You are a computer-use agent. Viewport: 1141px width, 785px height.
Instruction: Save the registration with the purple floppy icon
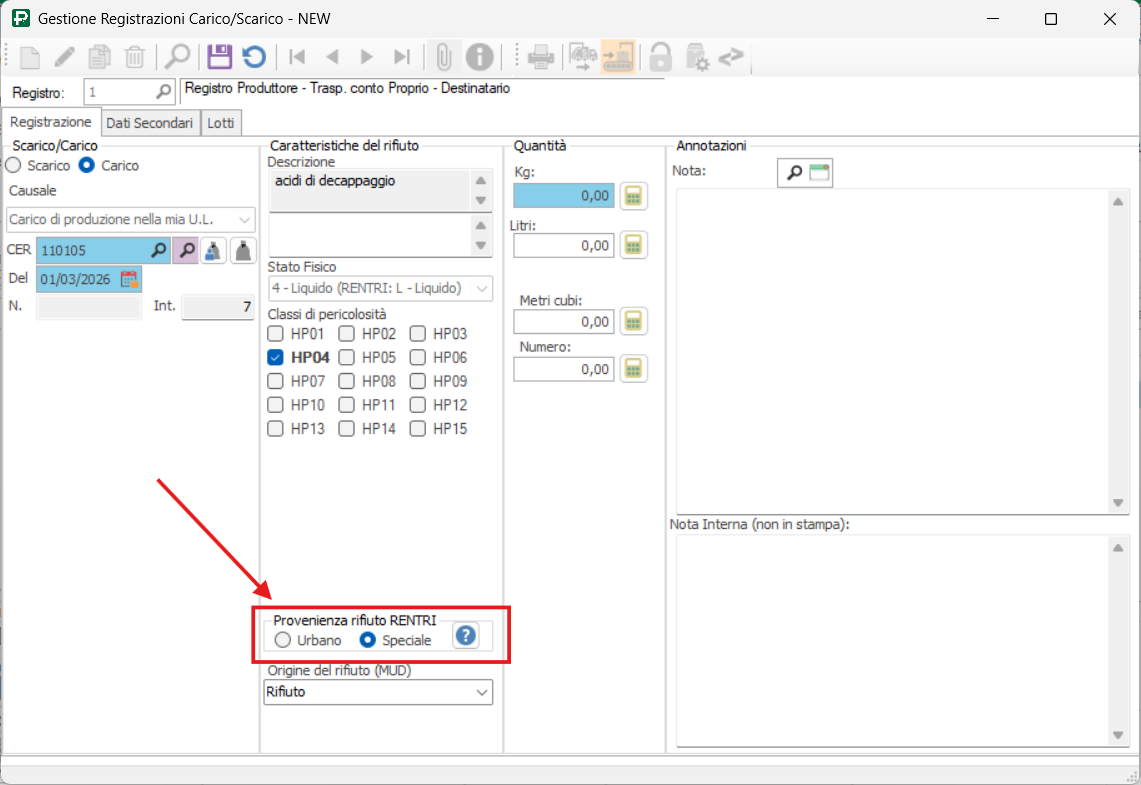(x=219, y=57)
